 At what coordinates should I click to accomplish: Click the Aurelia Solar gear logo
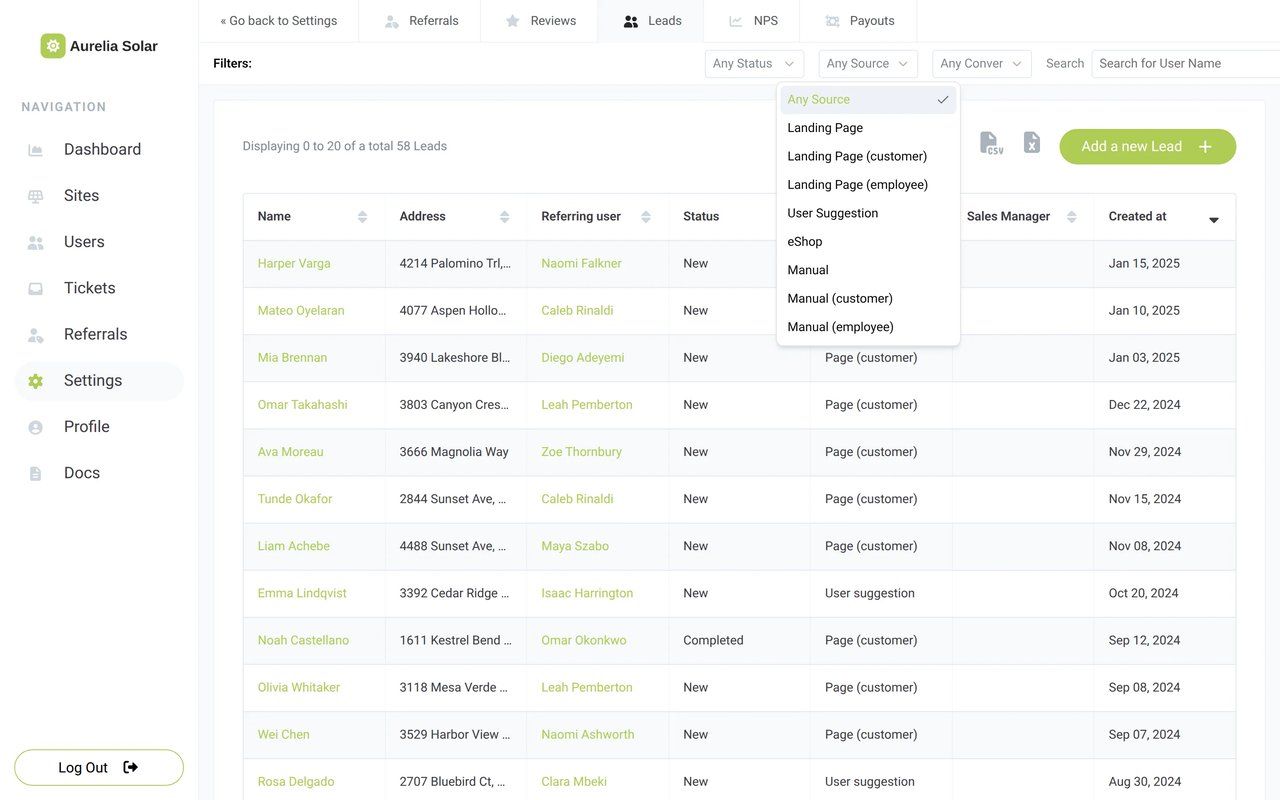(x=53, y=46)
